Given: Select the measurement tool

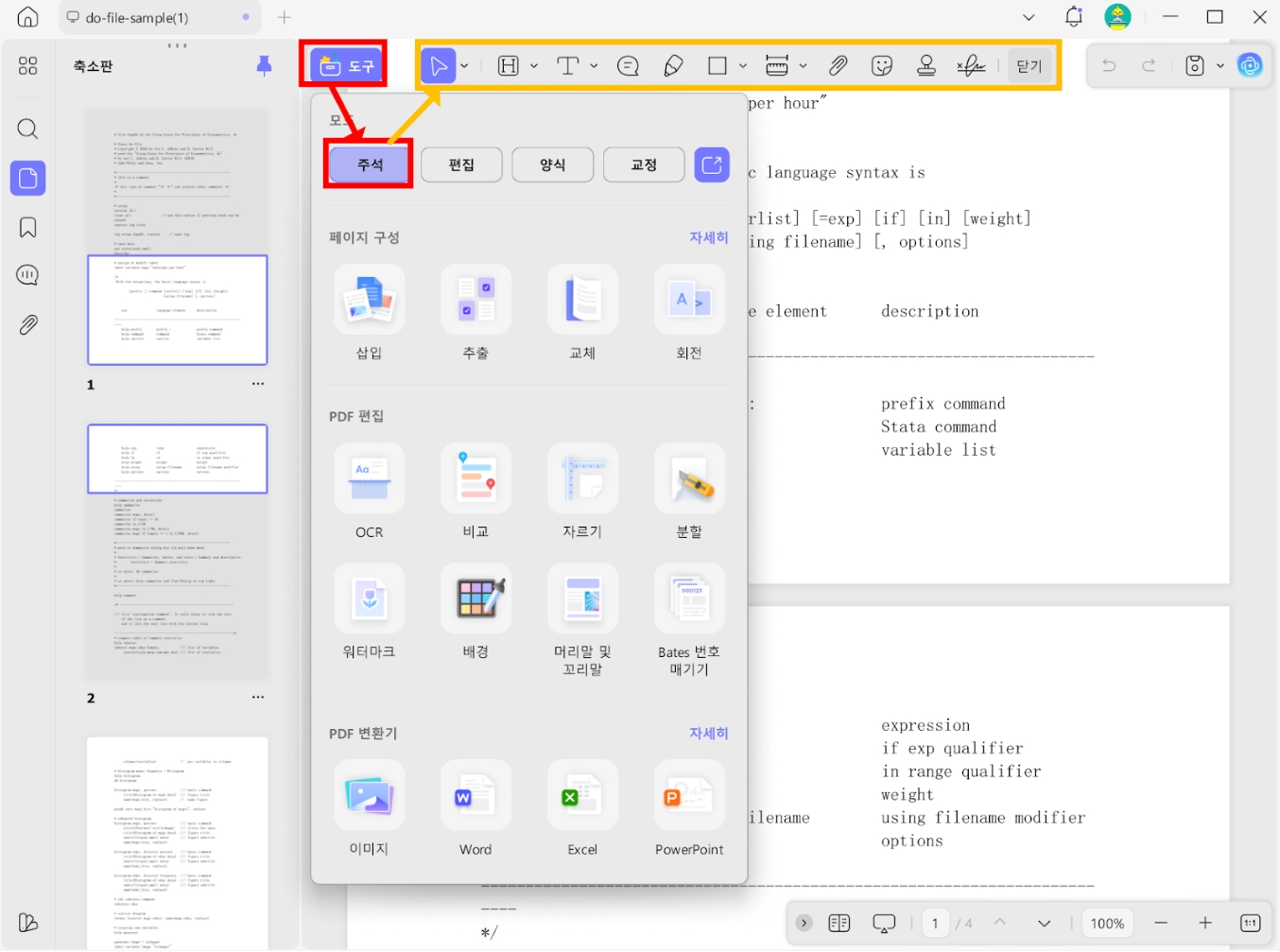Looking at the screenshot, I should (x=777, y=65).
